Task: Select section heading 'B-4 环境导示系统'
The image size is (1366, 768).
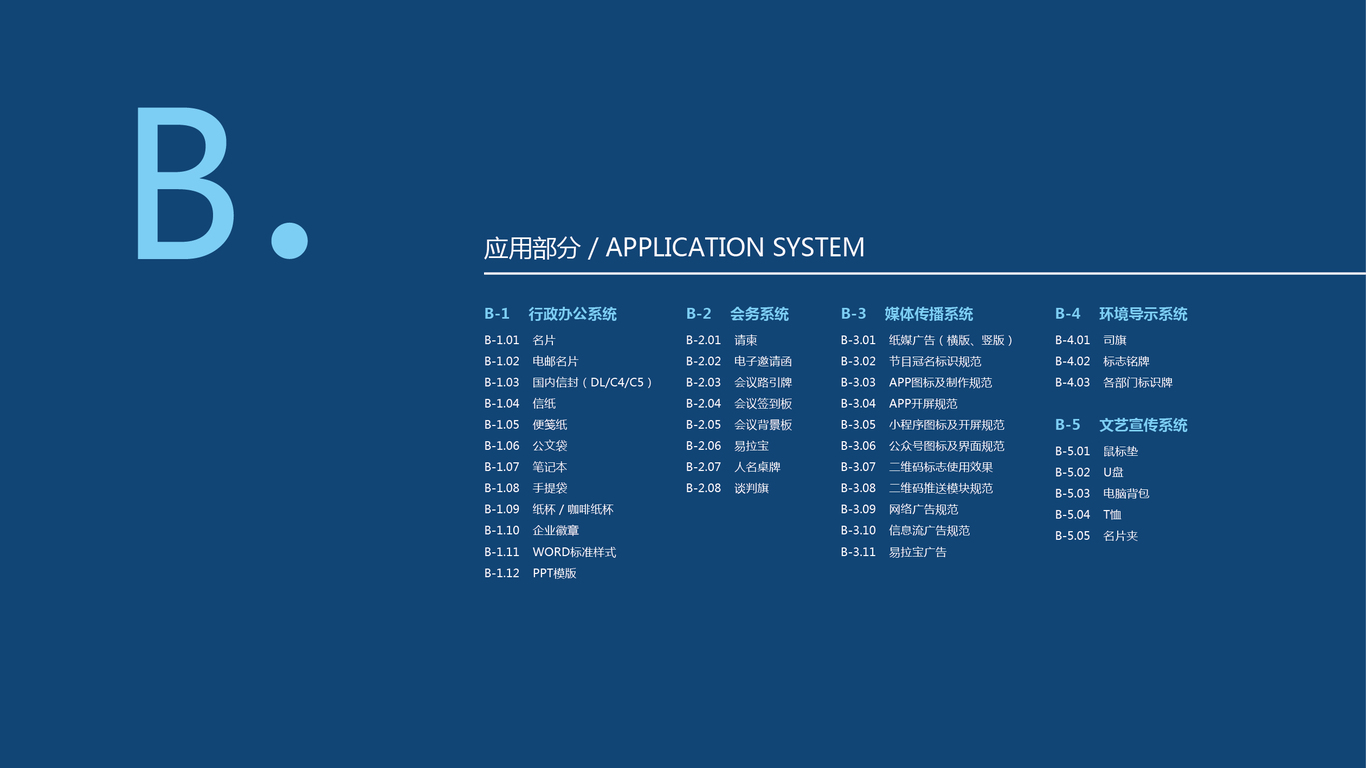Action: (x=1121, y=314)
